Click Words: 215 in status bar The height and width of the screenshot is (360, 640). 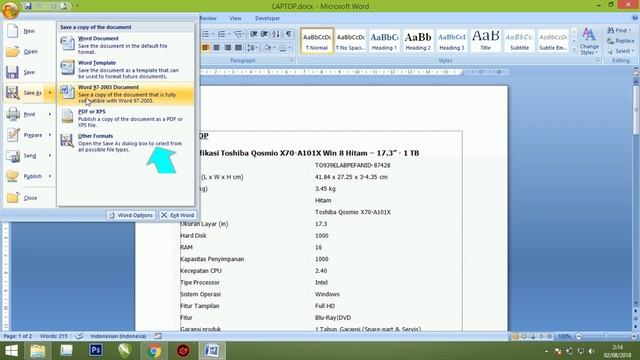pyautogui.click(x=53, y=336)
